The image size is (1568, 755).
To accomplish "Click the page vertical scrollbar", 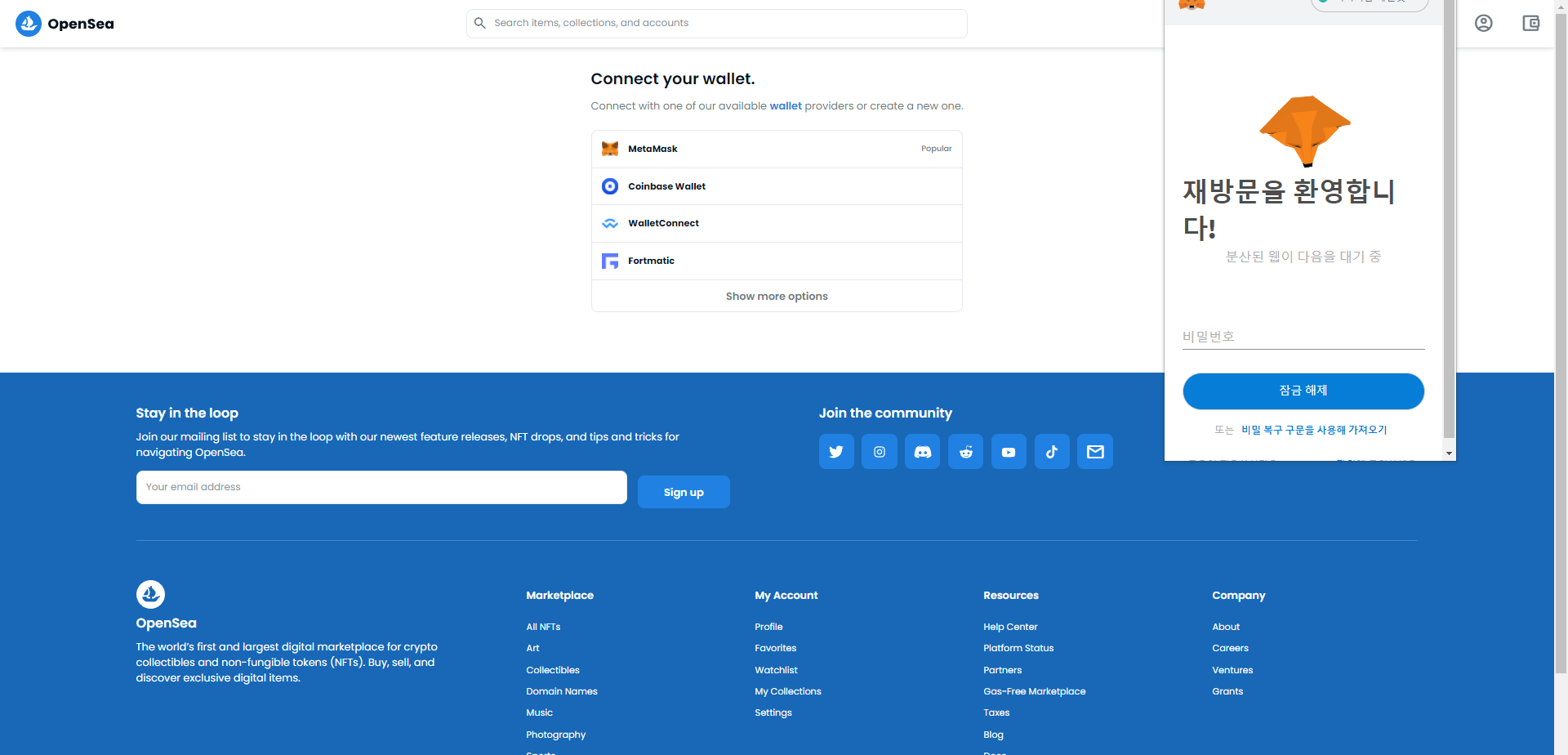I will point(1561,343).
